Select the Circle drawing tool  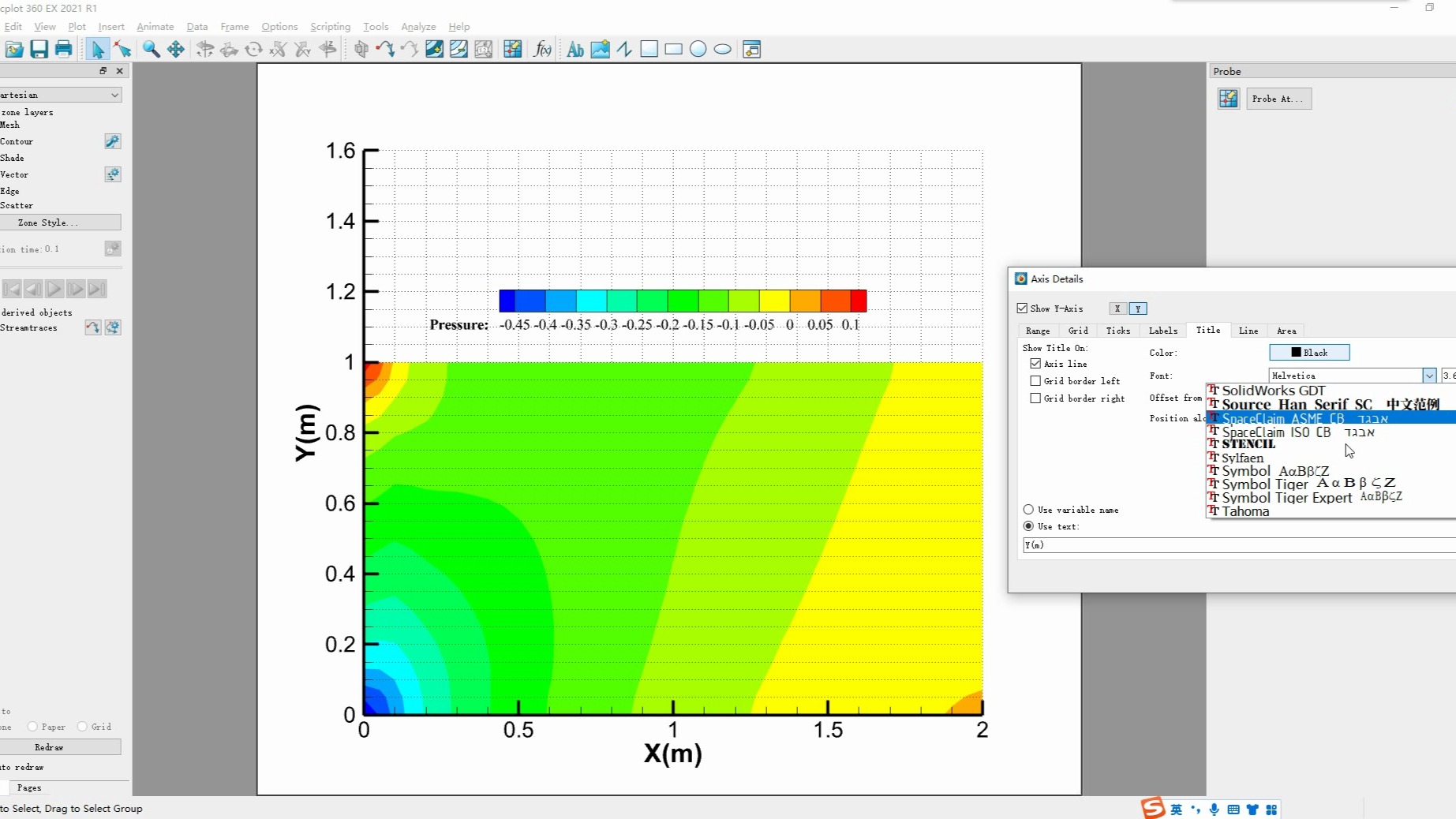(x=698, y=50)
